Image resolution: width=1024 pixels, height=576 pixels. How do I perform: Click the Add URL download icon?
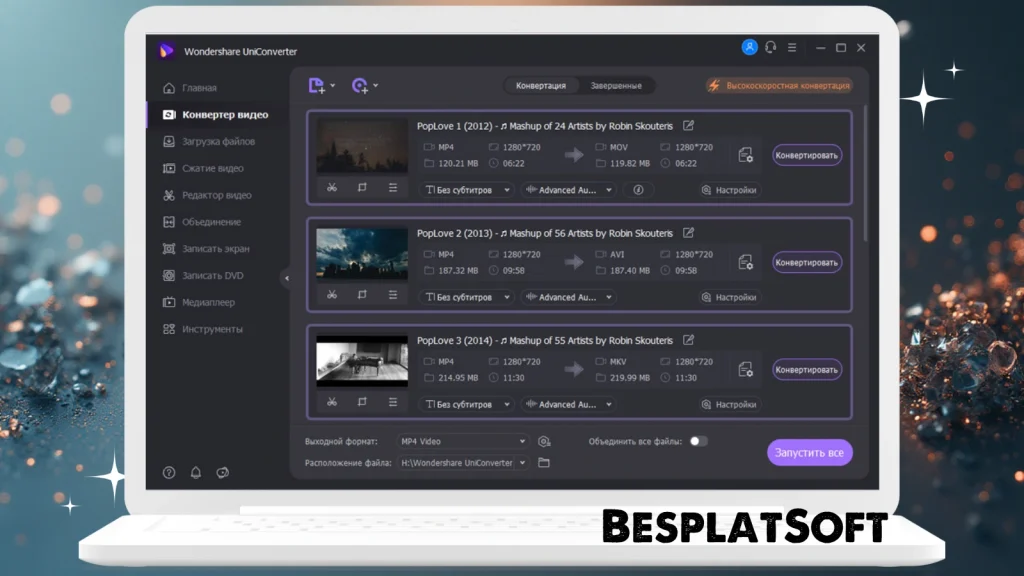(362, 85)
